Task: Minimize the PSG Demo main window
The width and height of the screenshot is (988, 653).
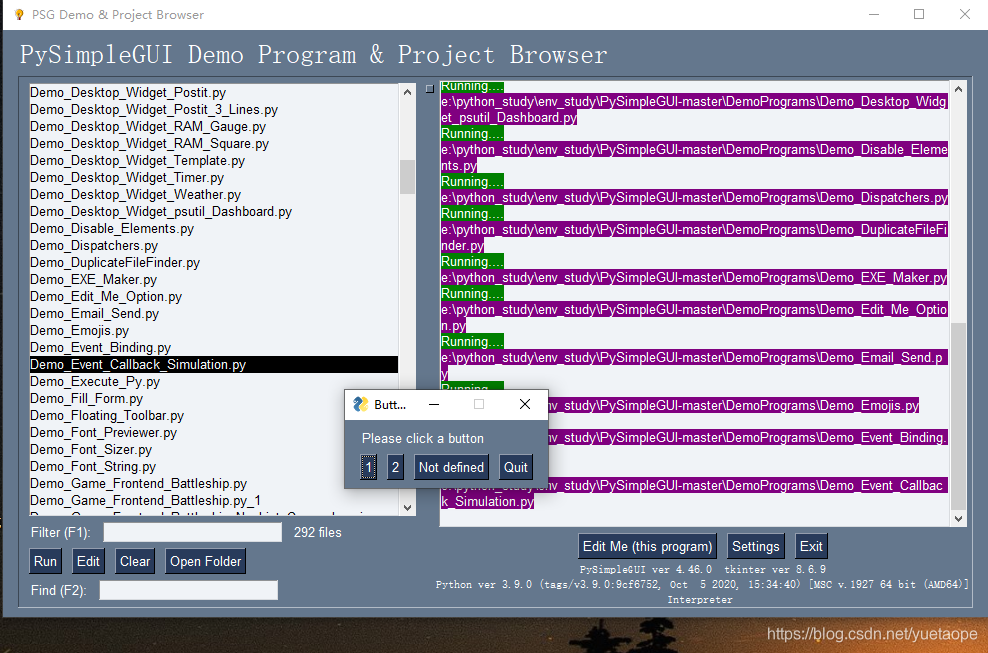Action: click(874, 14)
